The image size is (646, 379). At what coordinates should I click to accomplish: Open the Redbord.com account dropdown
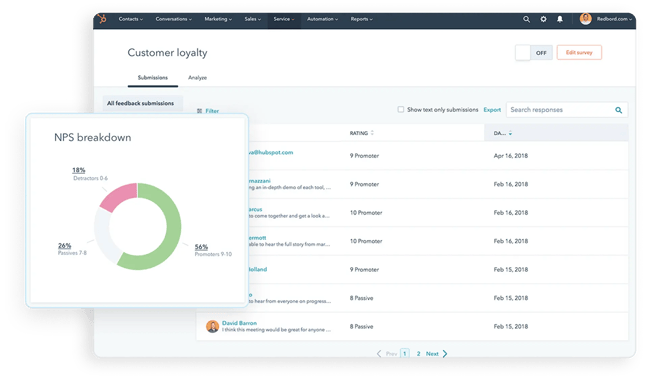click(614, 19)
